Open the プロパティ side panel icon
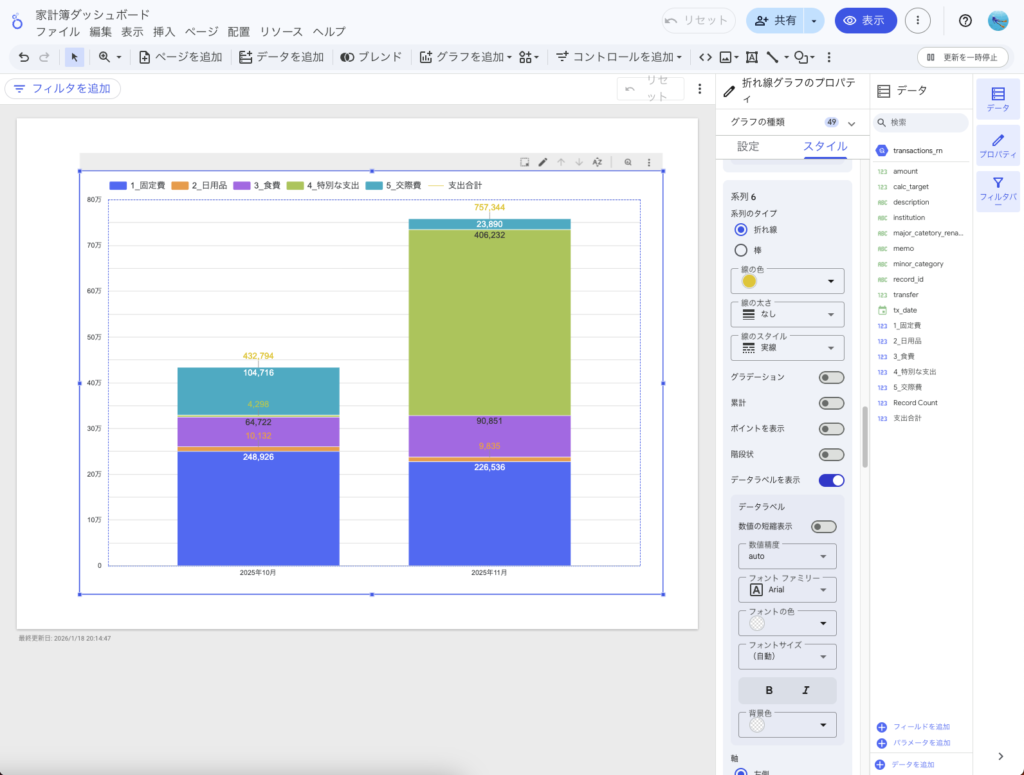The height and width of the screenshot is (775, 1024). 997,144
